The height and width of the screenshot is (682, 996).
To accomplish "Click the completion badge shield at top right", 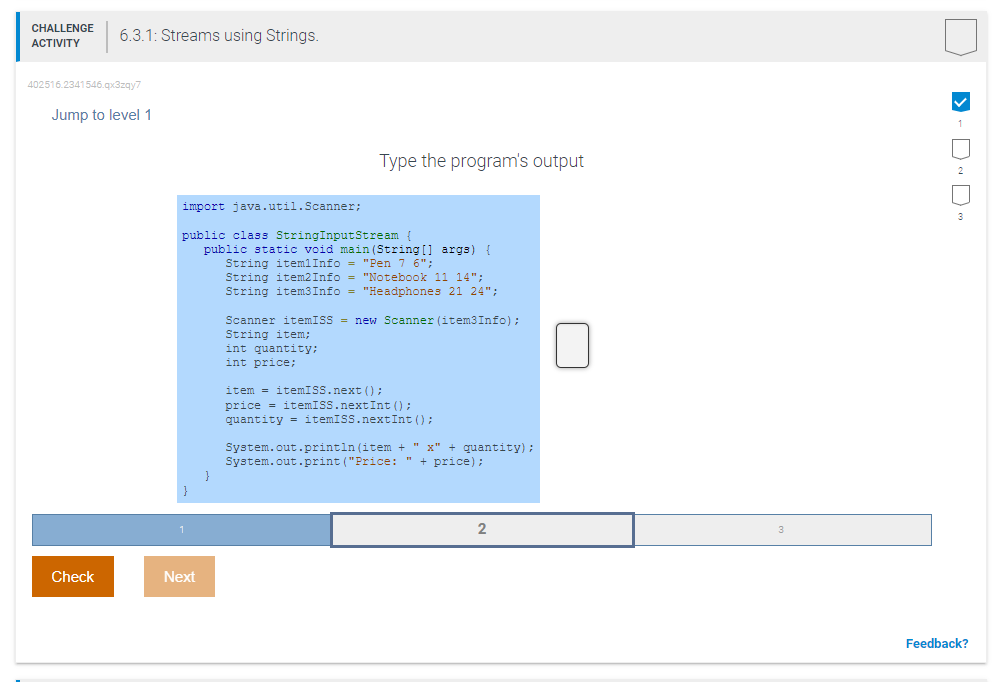I will pos(960,36).
